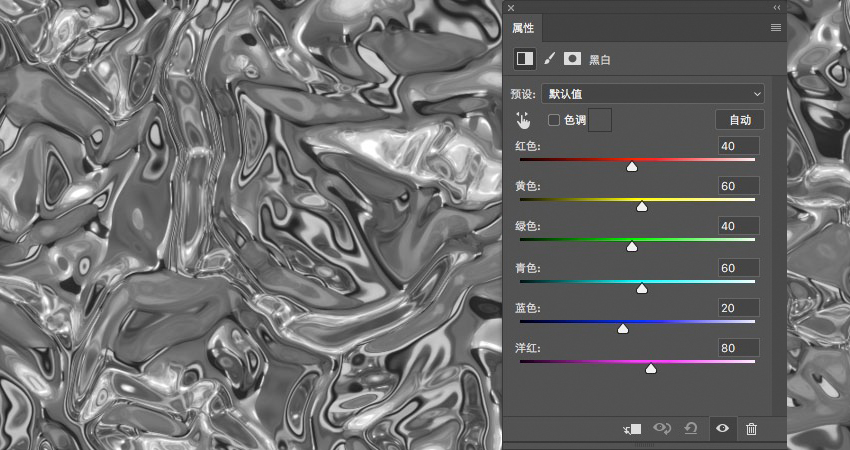
Task: Open the 预设 preset dropdown
Action: tap(653, 94)
